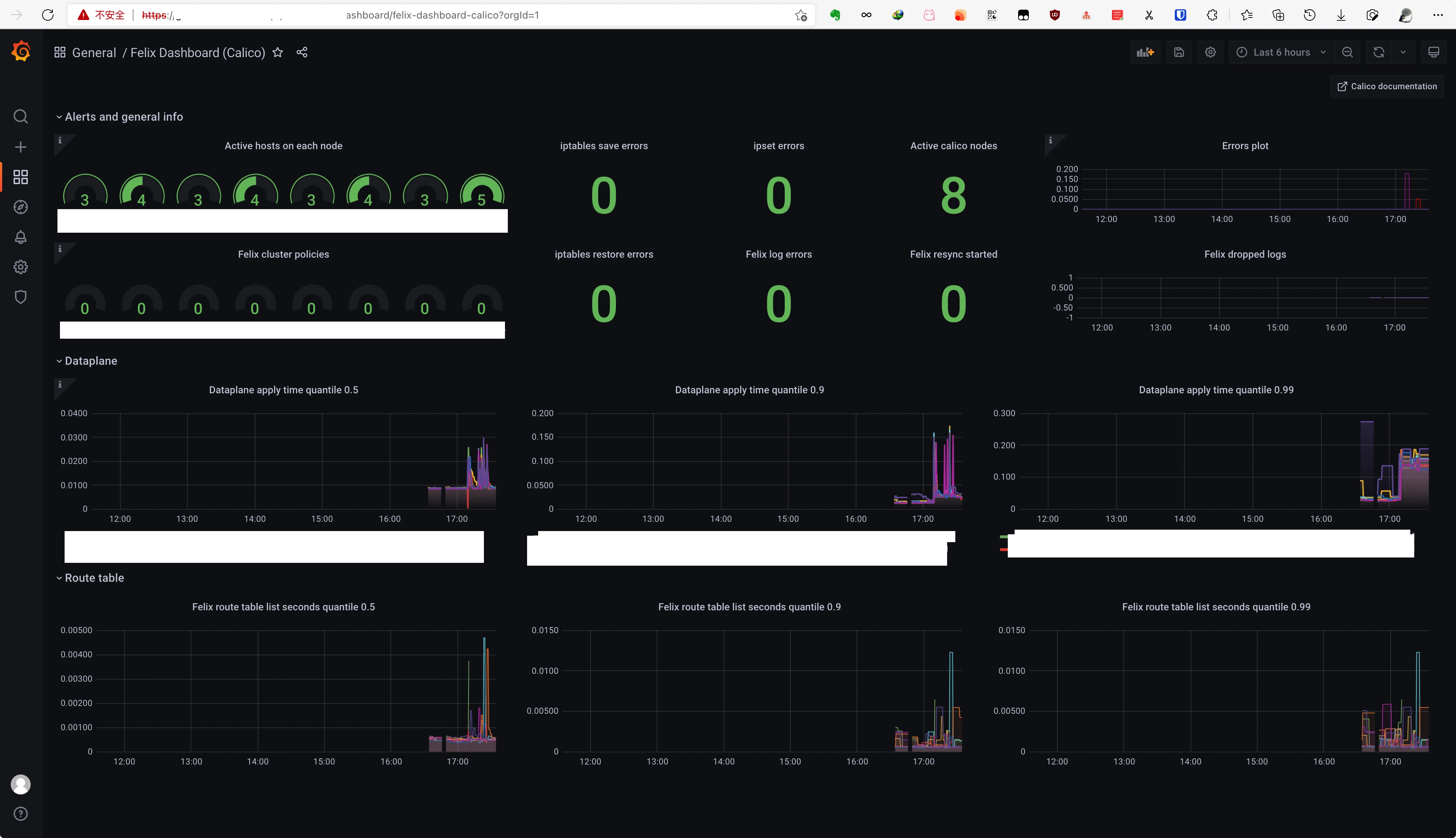The height and width of the screenshot is (838, 1456).
Task: Open the Explore compass icon
Action: (21, 207)
